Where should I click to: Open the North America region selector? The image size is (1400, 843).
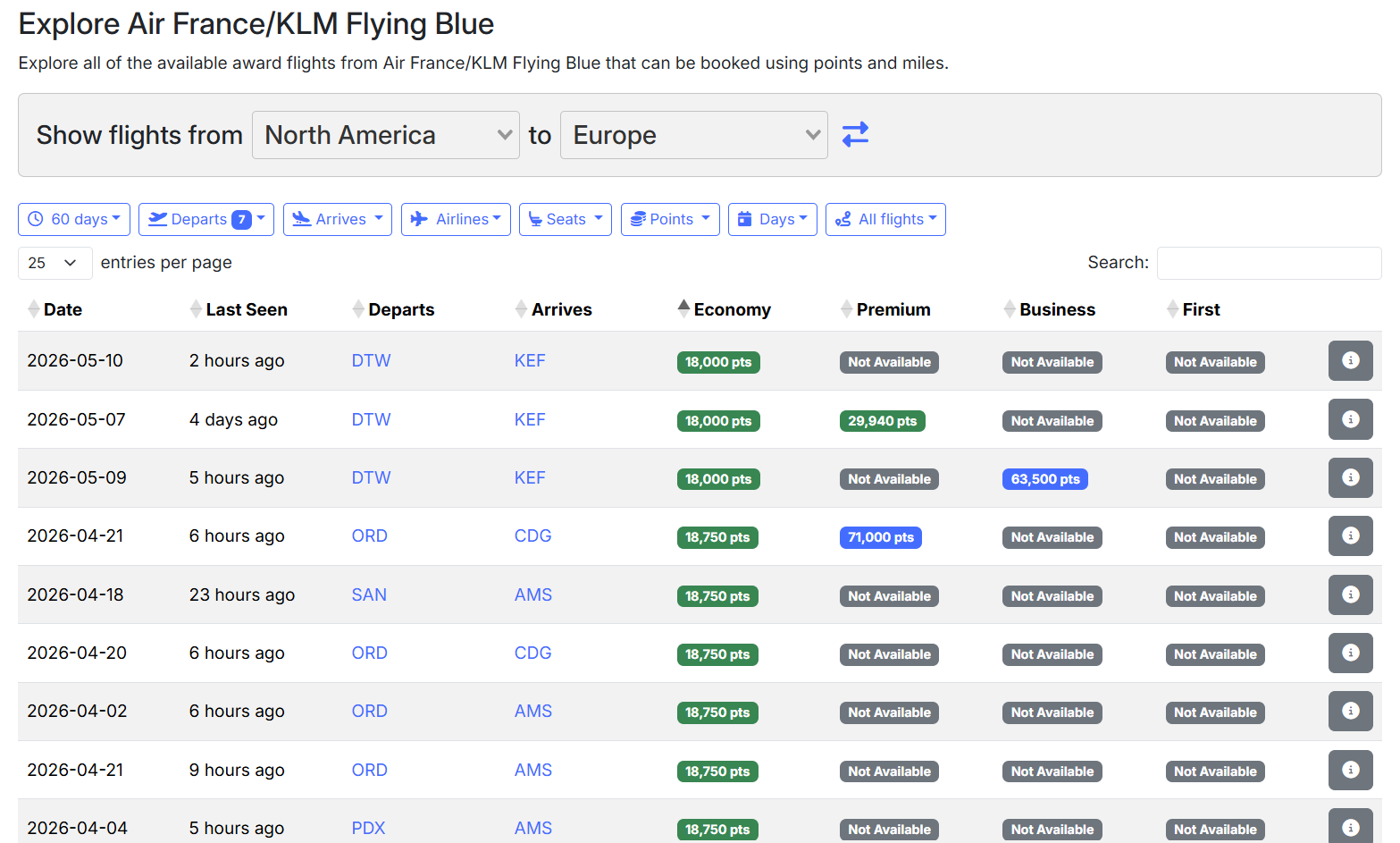385,134
